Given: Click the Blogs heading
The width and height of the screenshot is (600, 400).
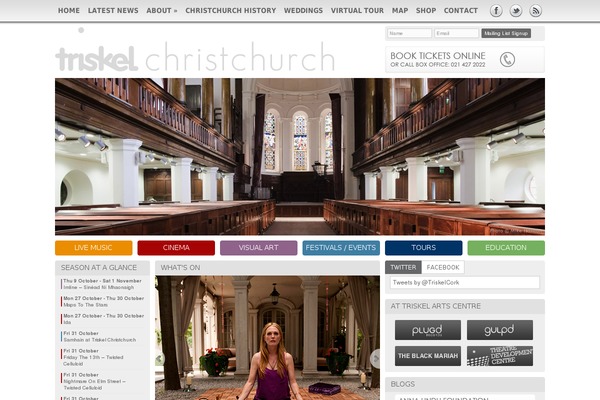Looking at the screenshot, I should coord(403,384).
